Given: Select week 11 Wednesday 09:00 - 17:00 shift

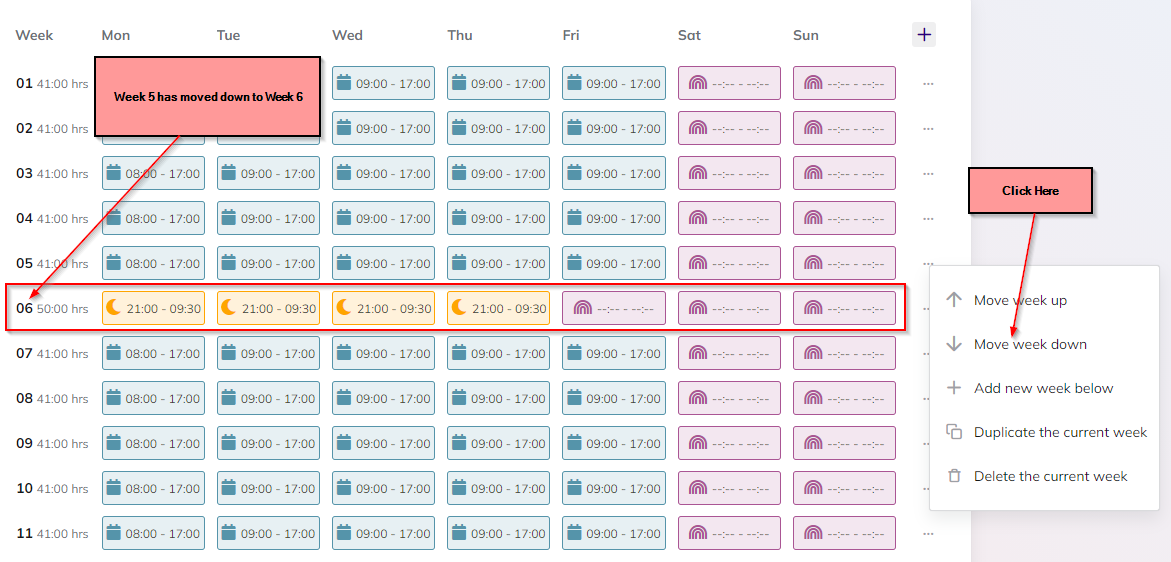Looking at the screenshot, I should coord(383,534).
